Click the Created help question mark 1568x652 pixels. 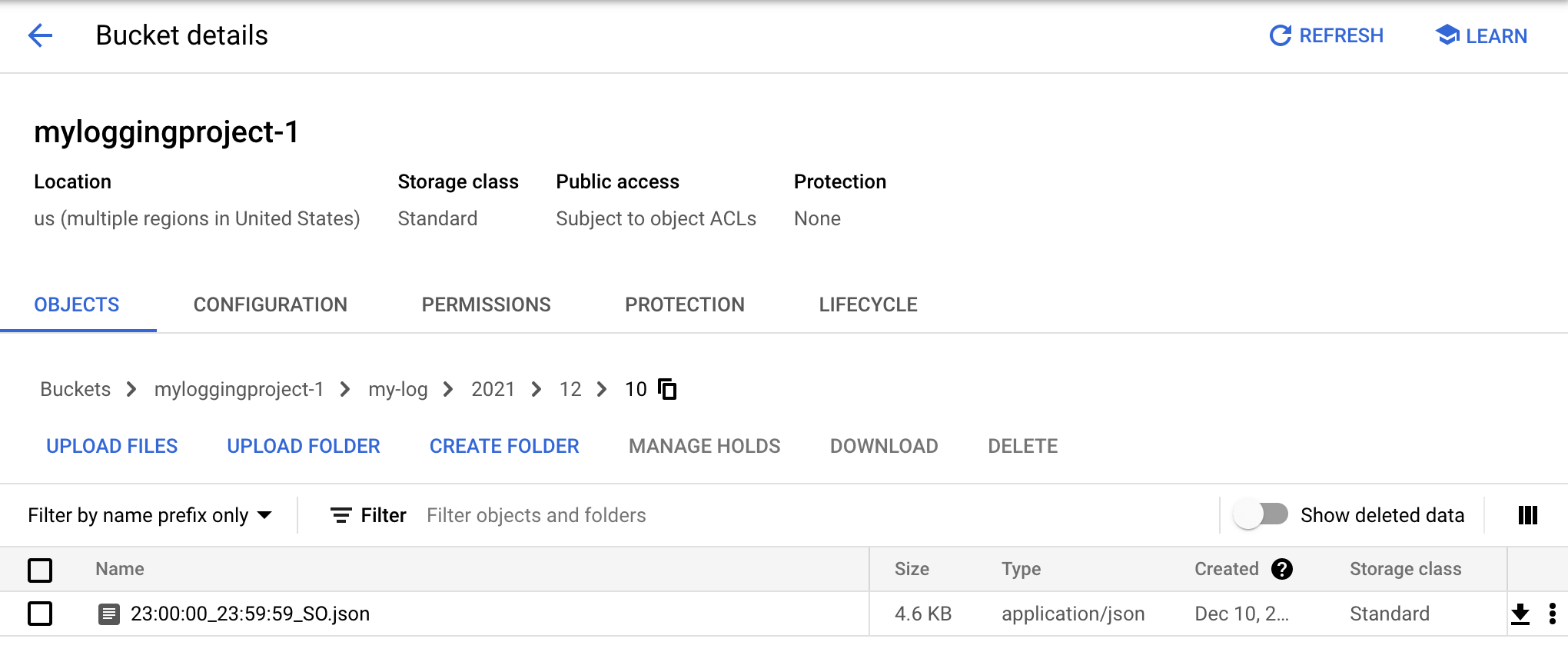[x=1281, y=569]
